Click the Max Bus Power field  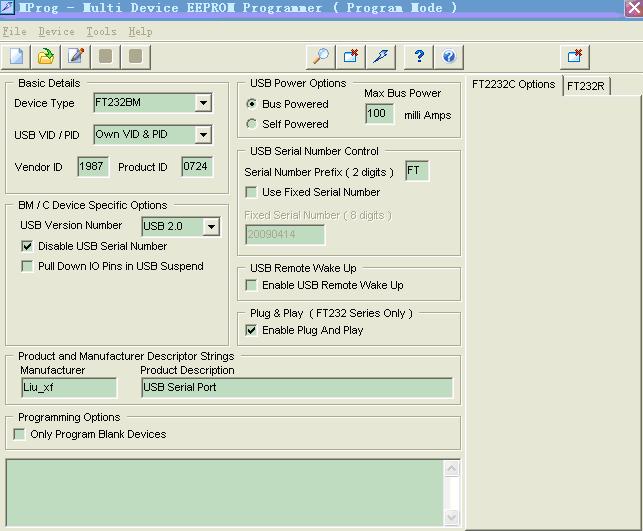(x=379, y=114)
